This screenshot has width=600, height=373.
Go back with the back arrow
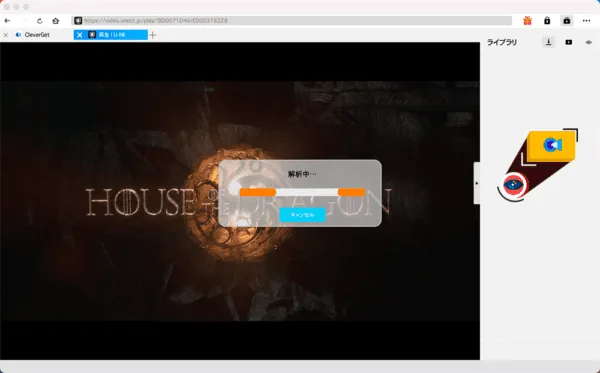pos(7,21)
